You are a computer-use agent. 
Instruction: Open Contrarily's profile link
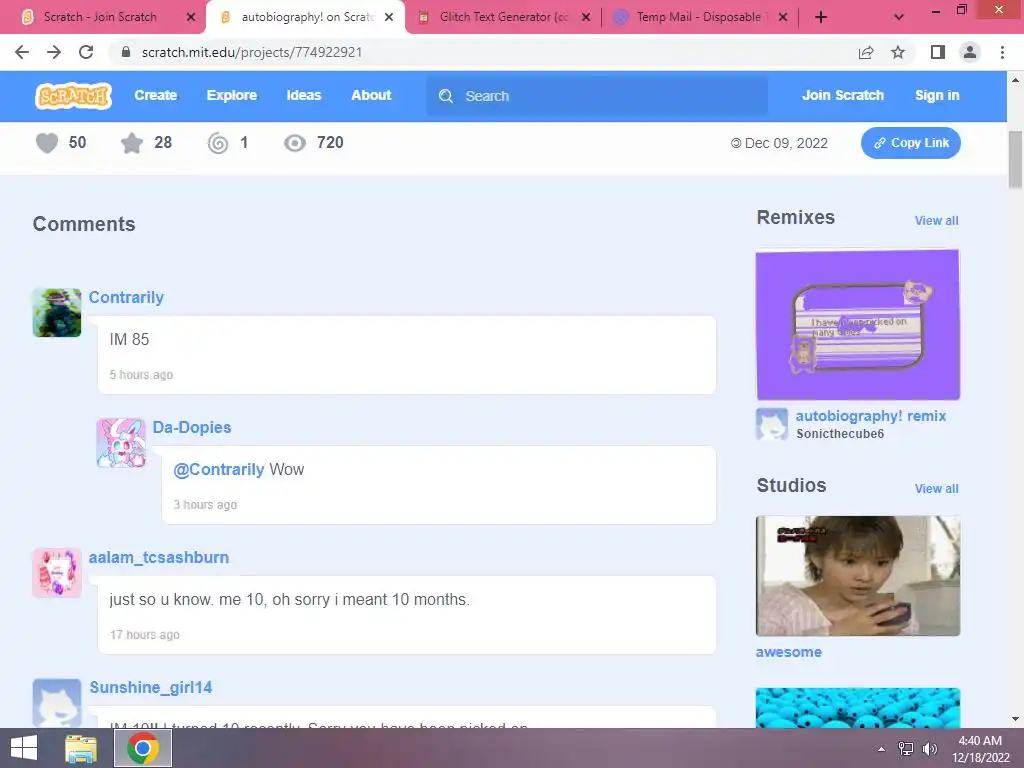[126, 297]
